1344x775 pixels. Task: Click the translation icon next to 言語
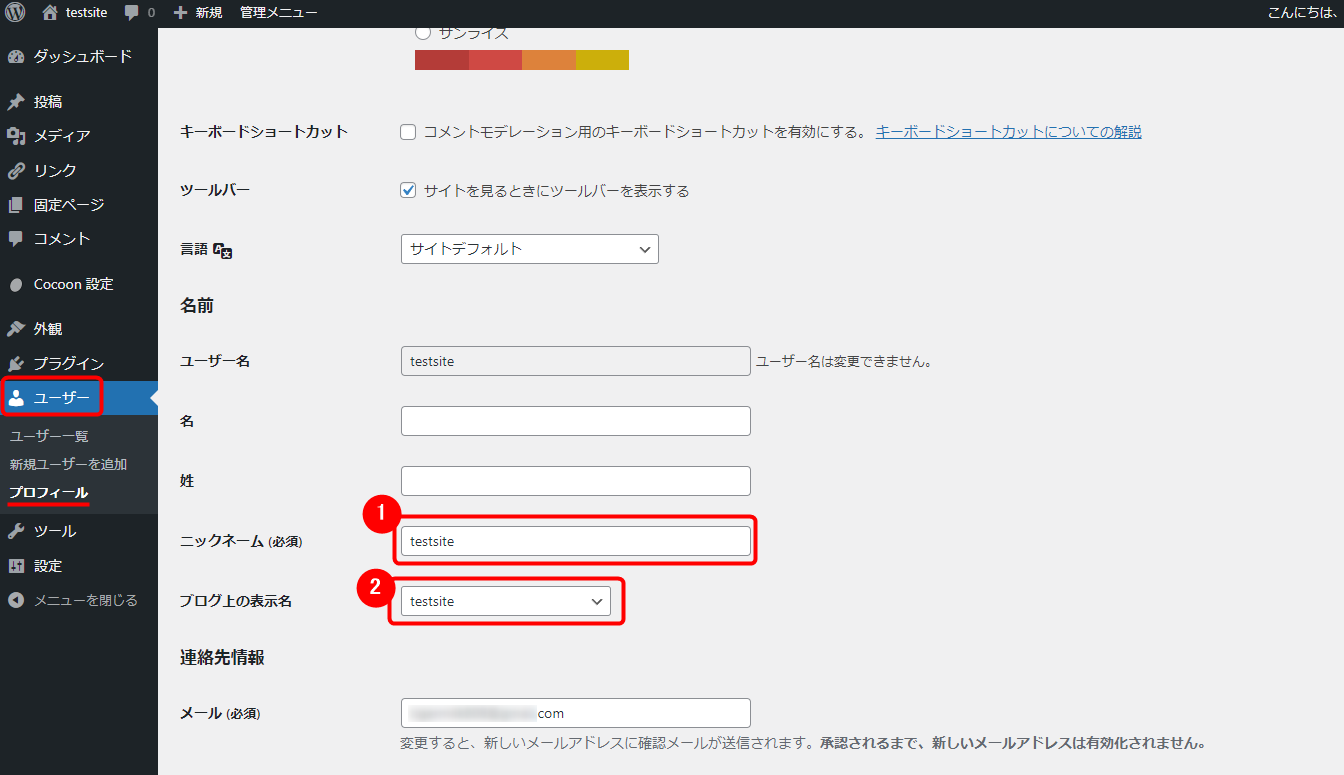click(222, 251)
